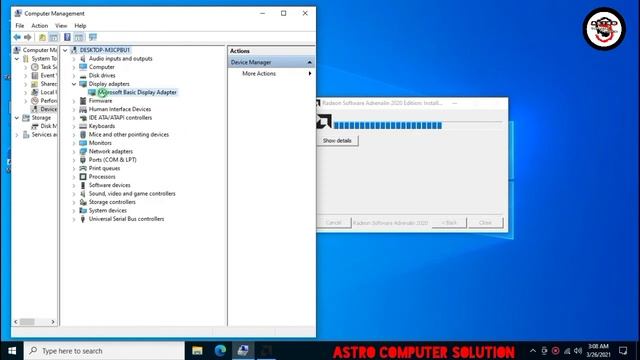The image size is (640, 360).
Task: Click the Forward arrow toolbar icon
Action: click(27, 37)
